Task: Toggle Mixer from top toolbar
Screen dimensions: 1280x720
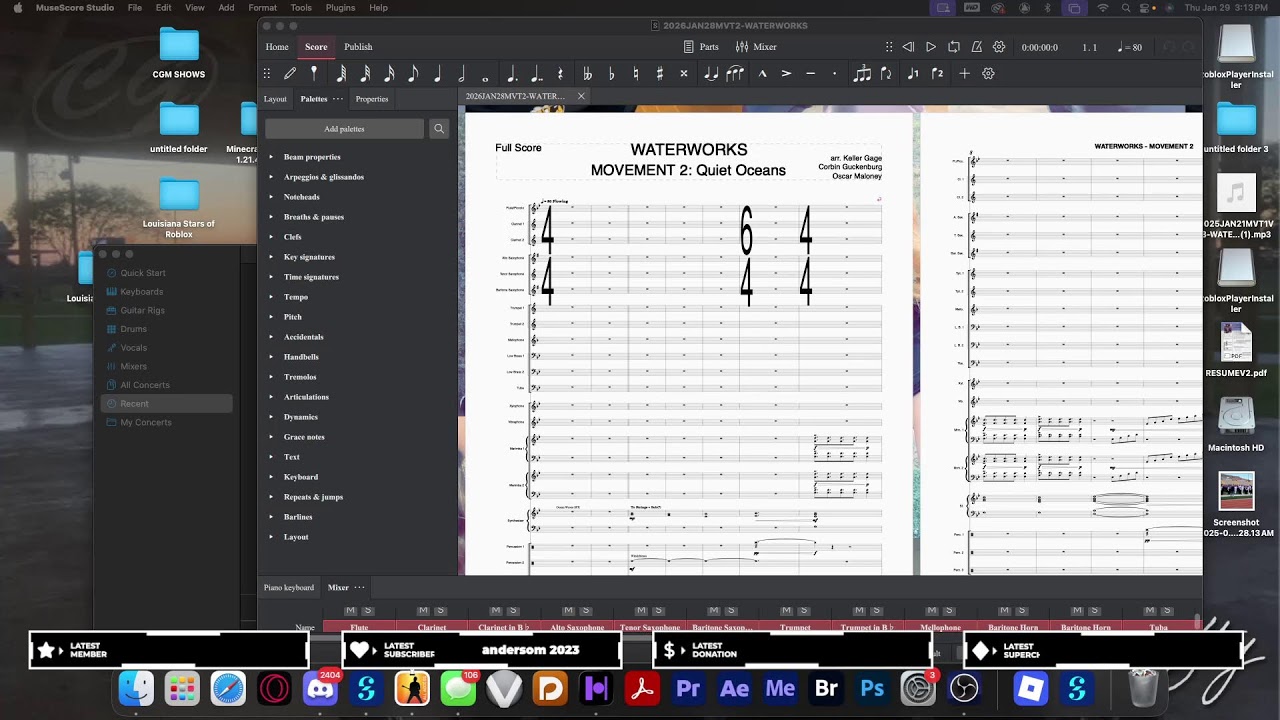Action: 757,47
